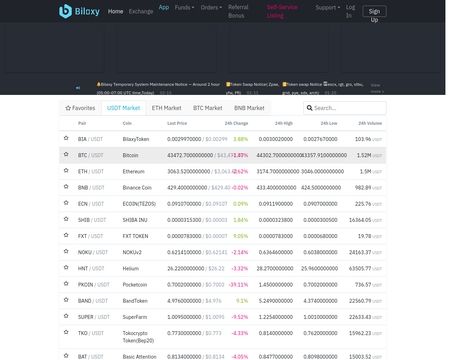
Task: Click the SuperFarm coin name
Action: 135,317
